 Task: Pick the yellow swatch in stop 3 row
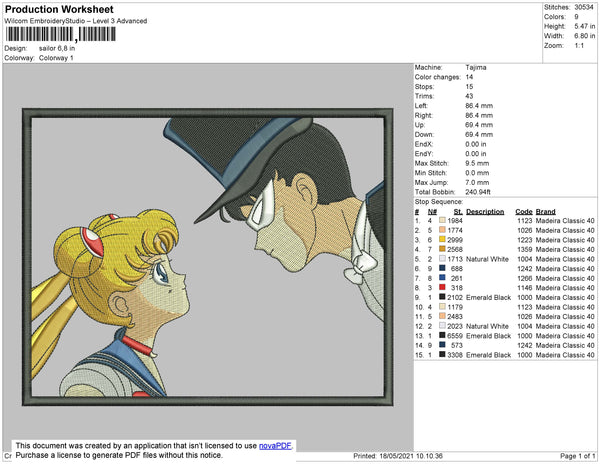(x=442, y=240)
